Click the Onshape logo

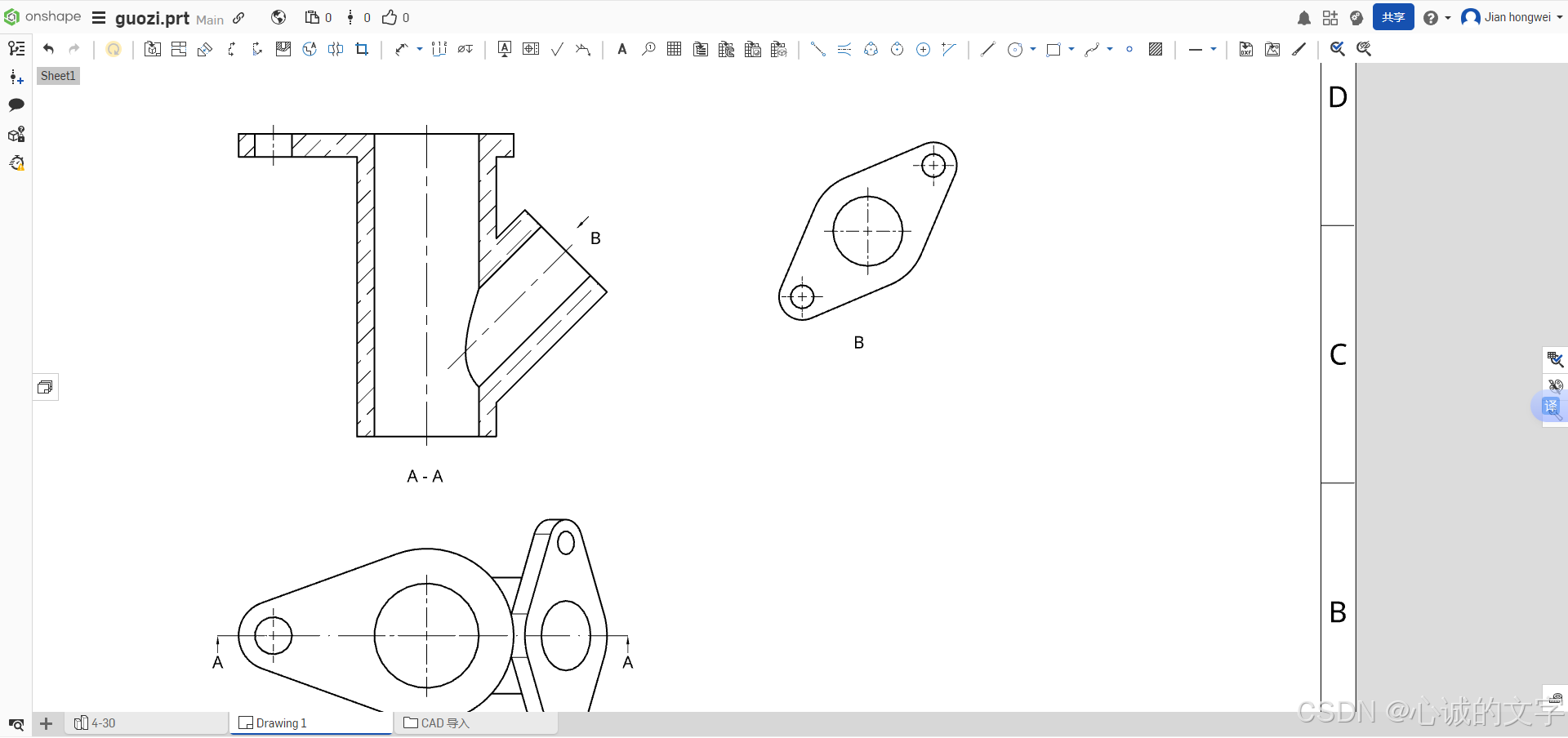click(x=43, y=16)
